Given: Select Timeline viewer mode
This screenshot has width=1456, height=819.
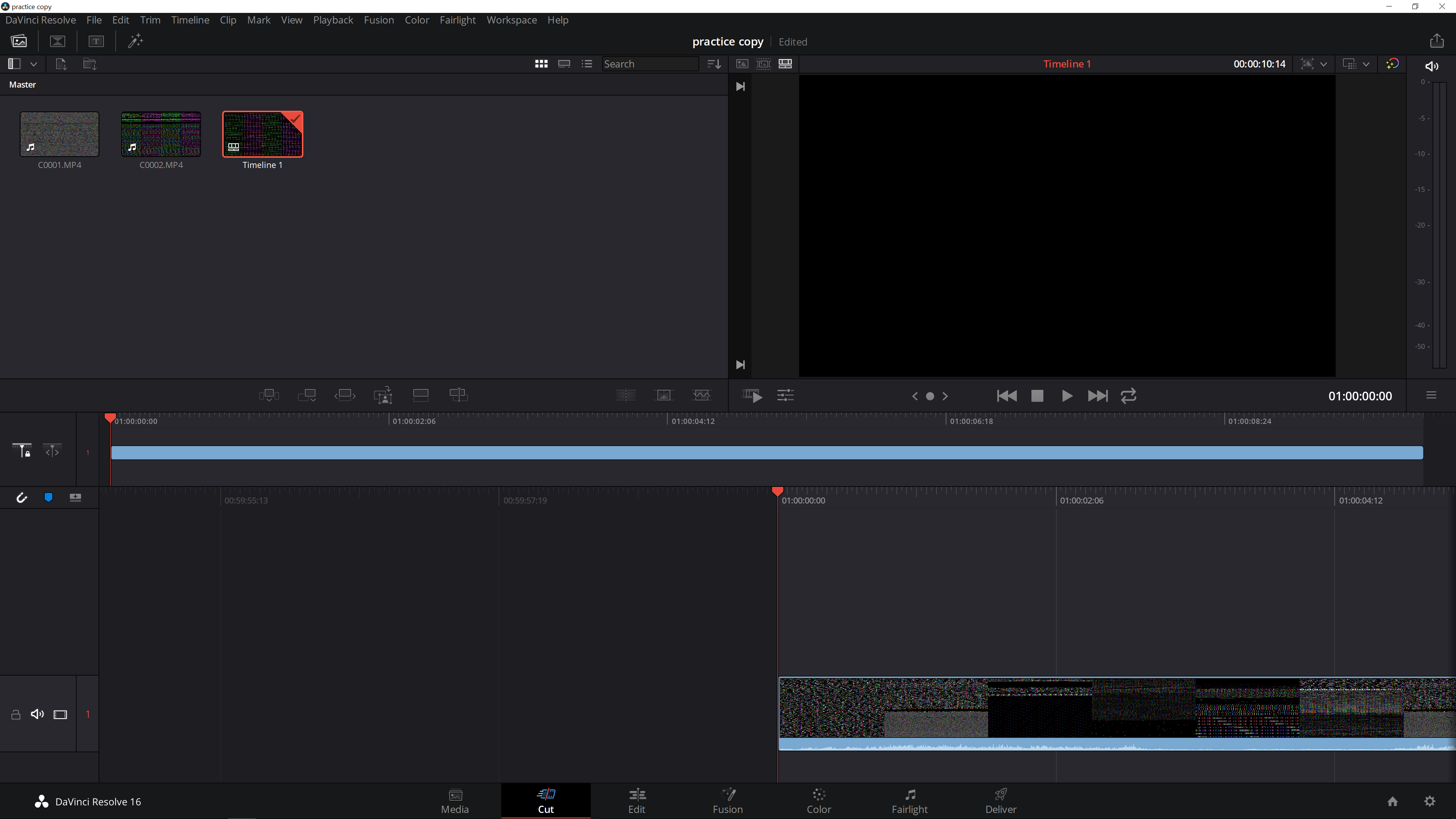Looking at the screenshot, I should (x=785, y=64).
